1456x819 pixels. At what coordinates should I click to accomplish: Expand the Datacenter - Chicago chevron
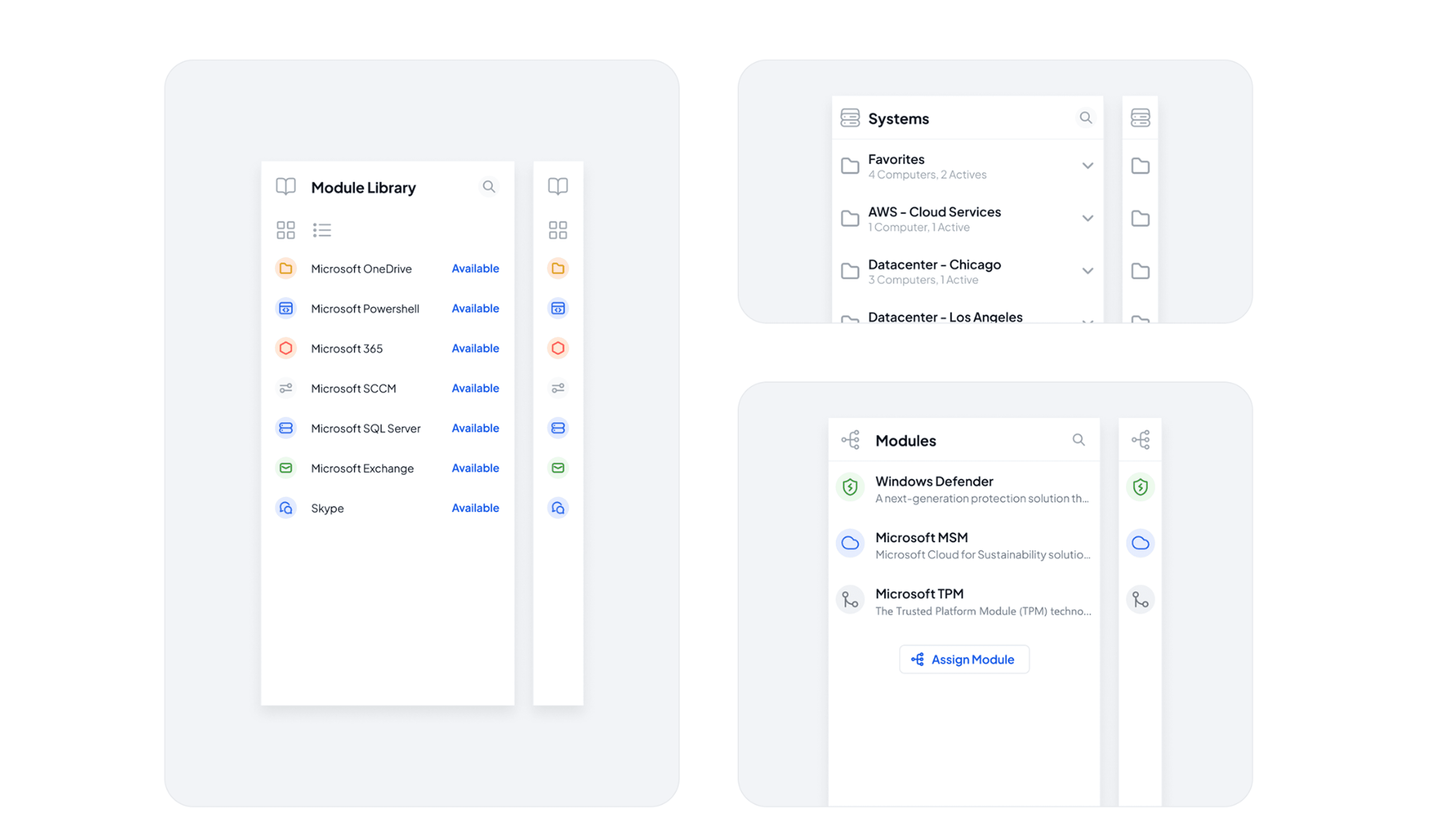(1087, 271)
